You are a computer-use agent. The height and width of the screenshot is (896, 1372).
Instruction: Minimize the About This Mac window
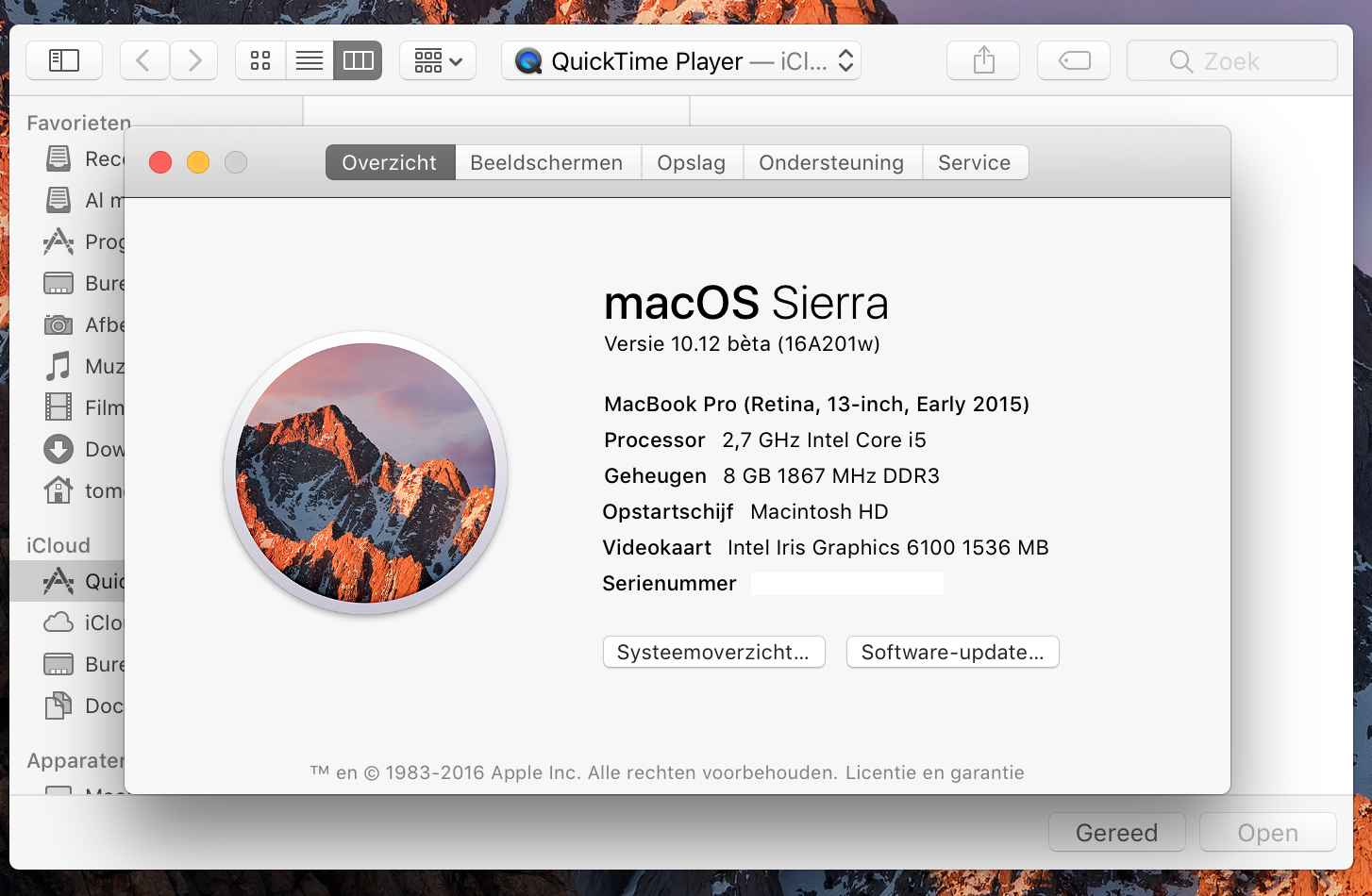(198, 162)
